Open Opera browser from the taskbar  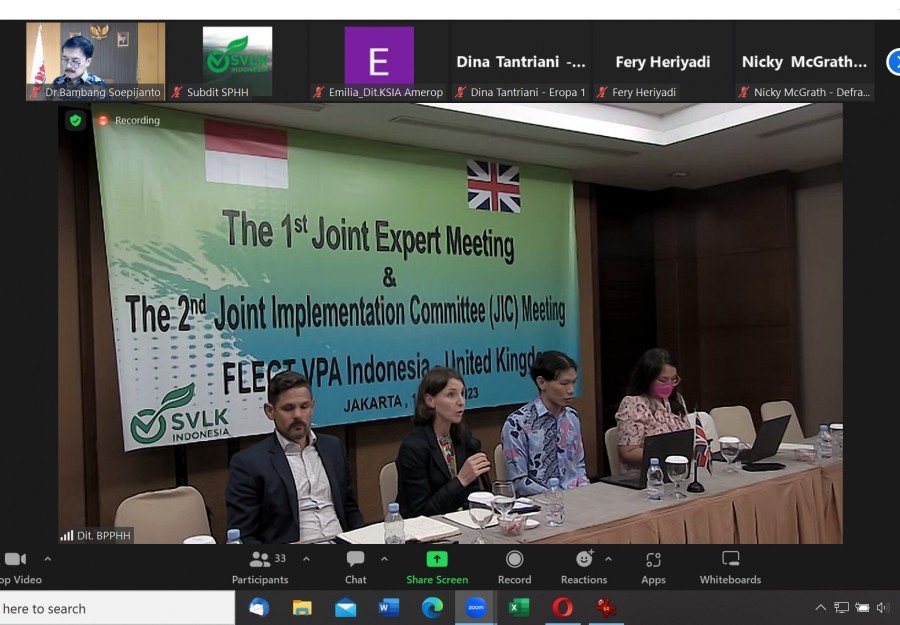562,607
